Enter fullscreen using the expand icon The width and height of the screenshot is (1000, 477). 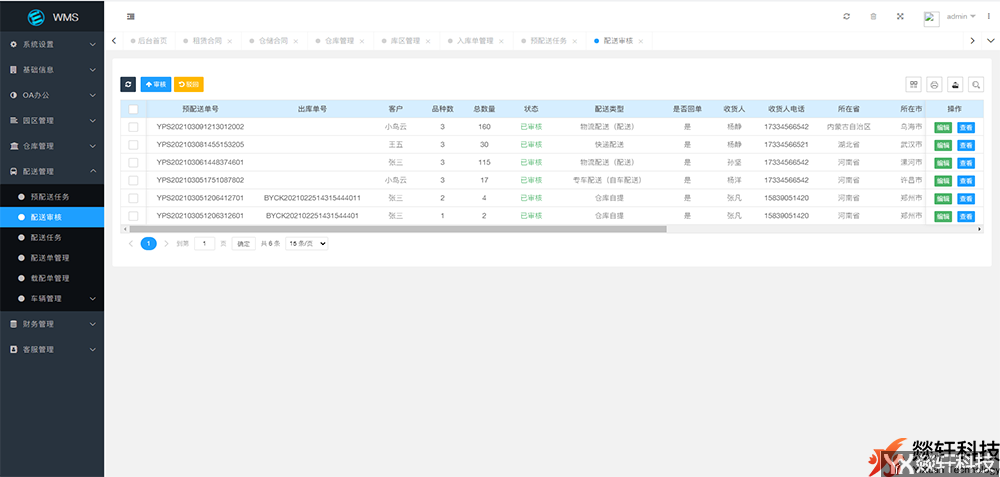[900, 17]
